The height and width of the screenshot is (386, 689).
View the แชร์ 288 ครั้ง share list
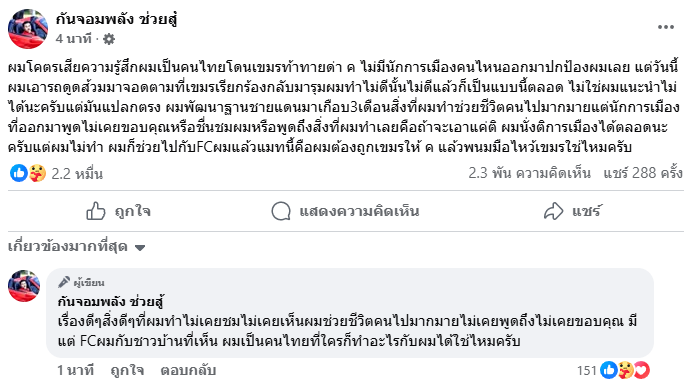(x=643, y=173)
